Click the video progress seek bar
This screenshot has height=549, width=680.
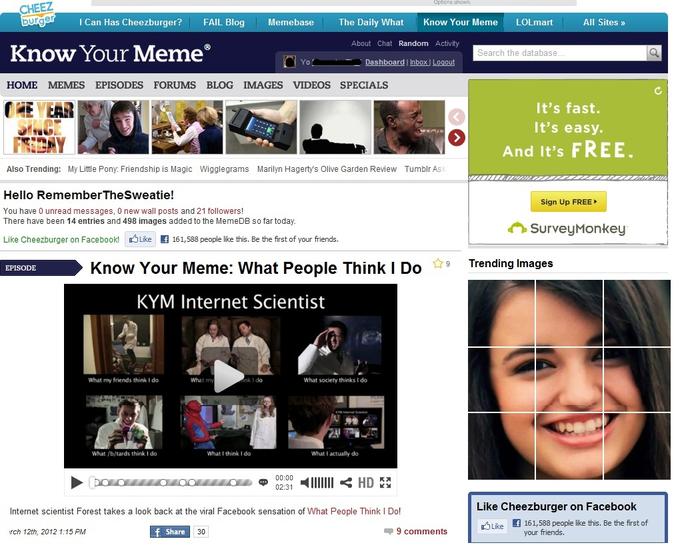171,482
